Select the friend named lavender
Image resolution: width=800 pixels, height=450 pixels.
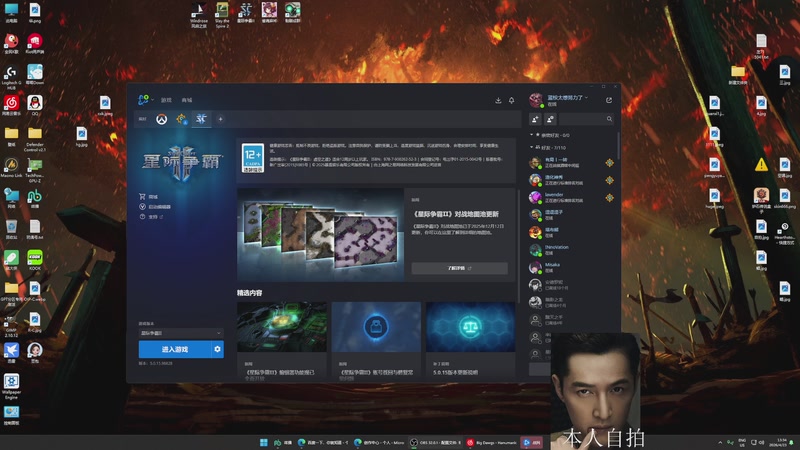[571, 197]
